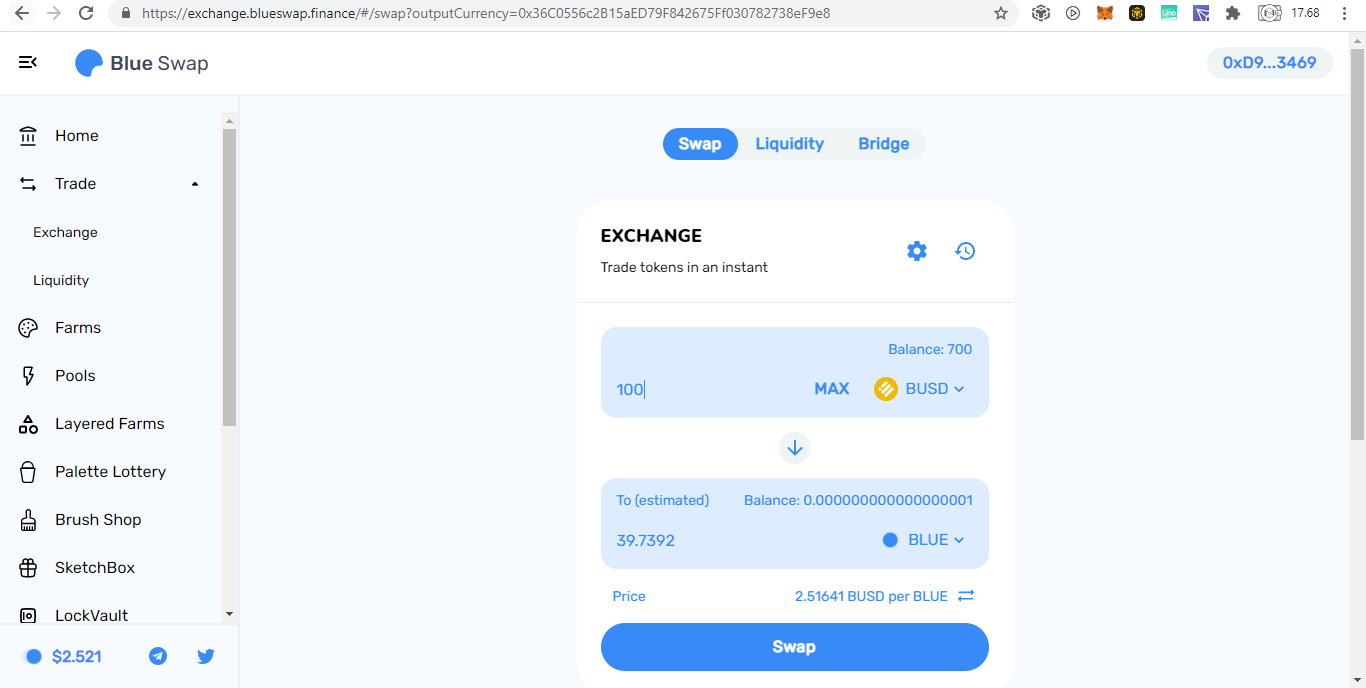Bookmark this page with the star icon
Viewport: 1366px width, 688px height.
coord(1001,13)
